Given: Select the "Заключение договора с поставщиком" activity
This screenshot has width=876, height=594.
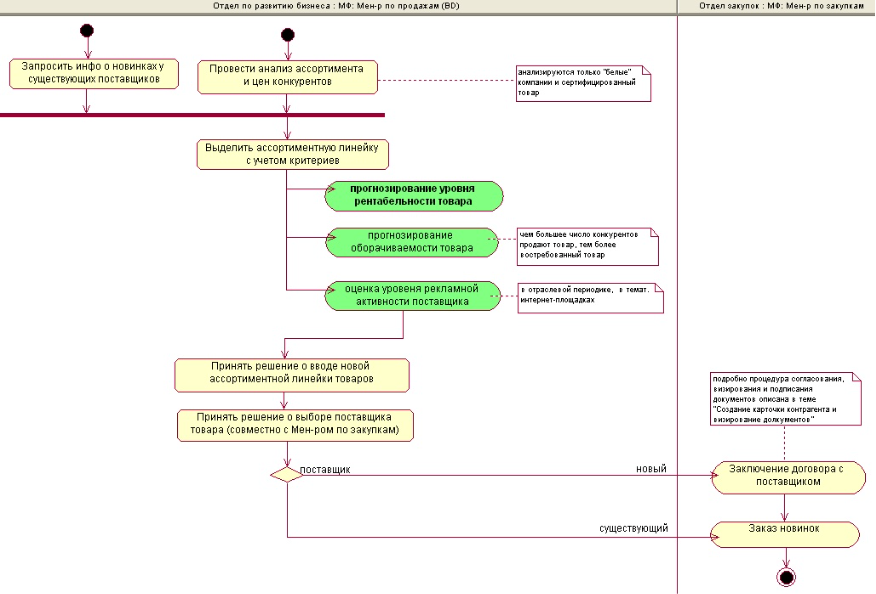Looking at the screenshot, I should 788,477.
